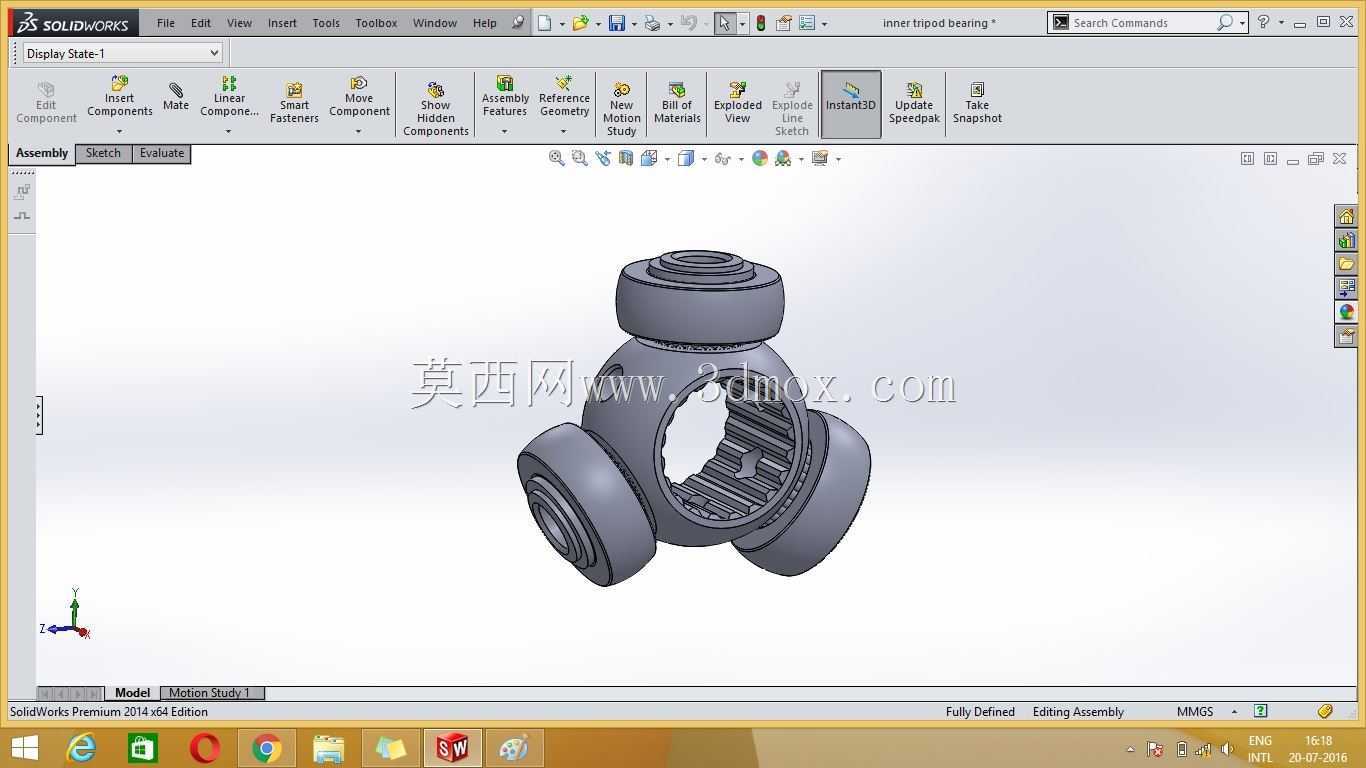
Task: Open SolidWorks from the taskbar
Action: (x=452, y=748)
